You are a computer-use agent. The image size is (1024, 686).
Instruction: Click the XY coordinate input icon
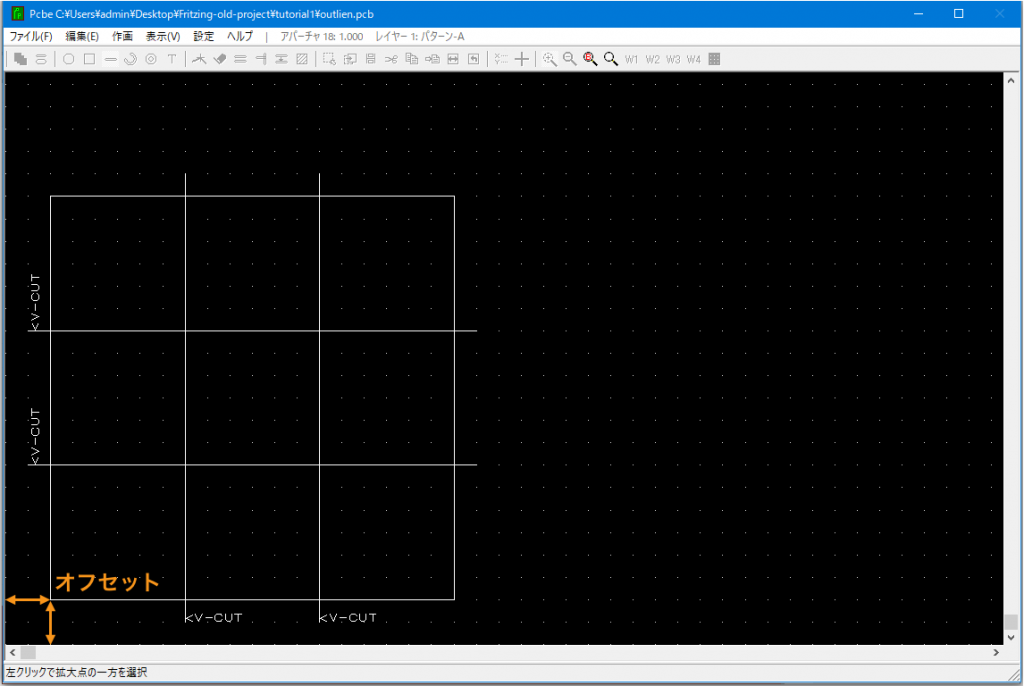pyautogui.click(x=501, y=59)
